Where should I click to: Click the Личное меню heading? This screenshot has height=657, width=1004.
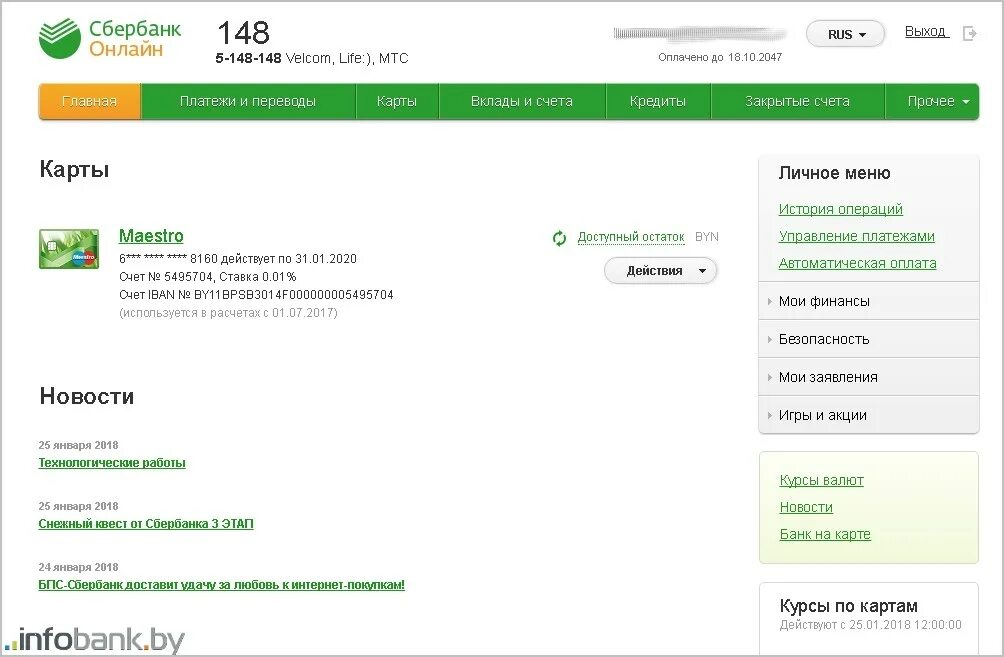coord(834,173)
